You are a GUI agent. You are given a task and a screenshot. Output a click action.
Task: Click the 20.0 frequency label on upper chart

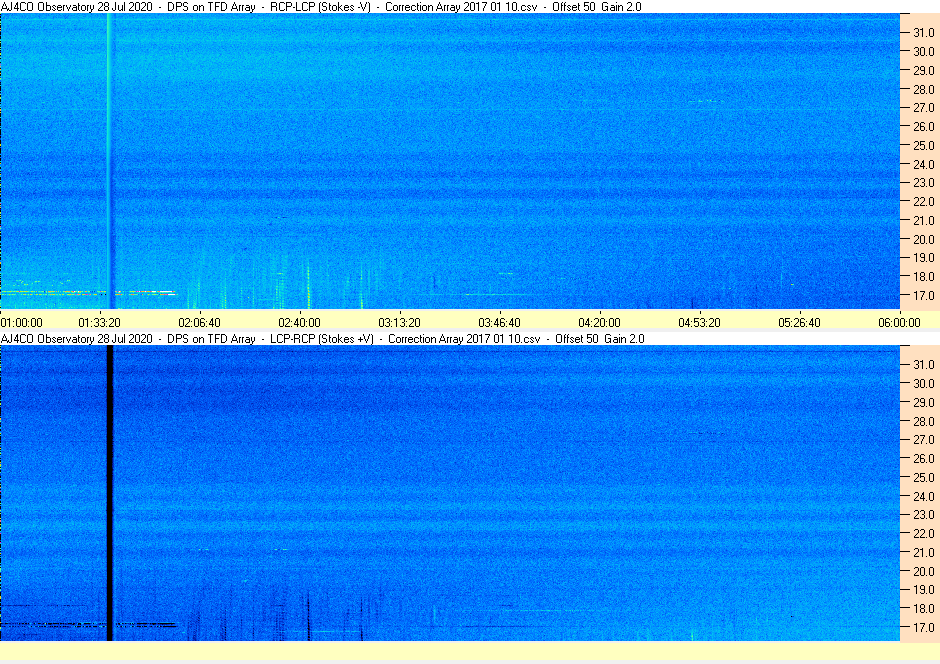pyautogui.click(x=924, y=239)
